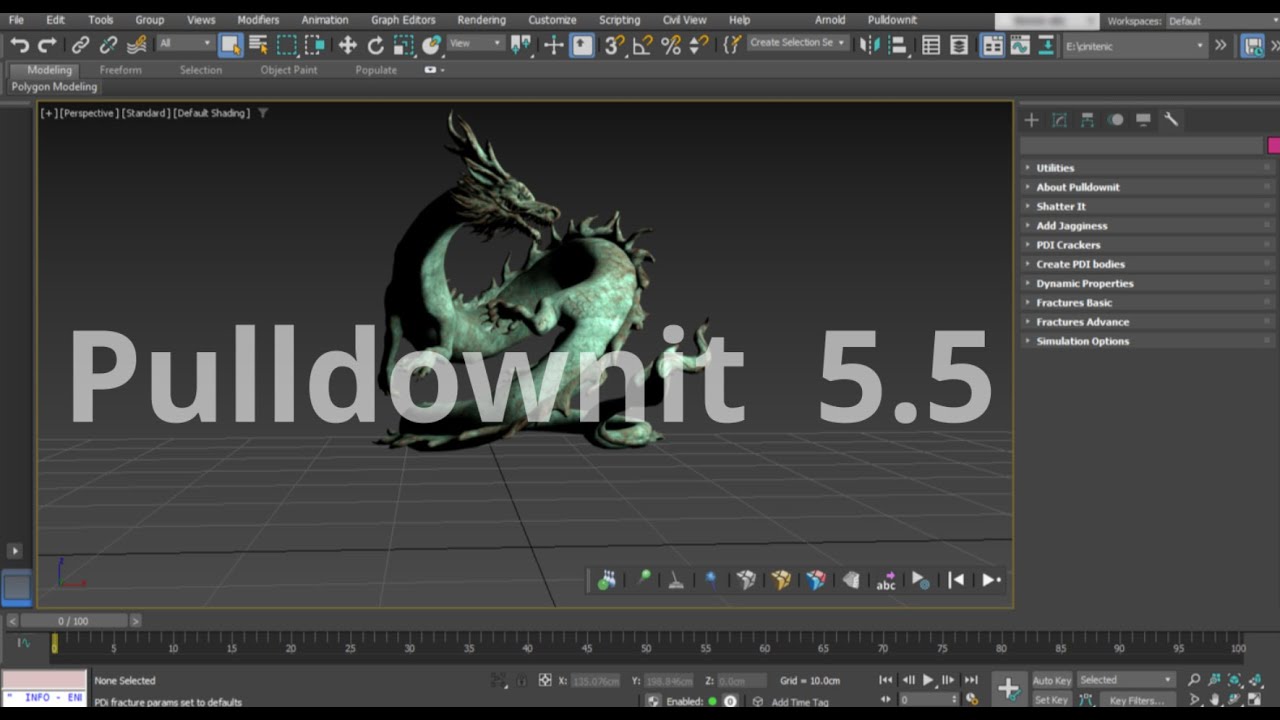Open the selection filter All dropdown
The image size is (1280, 720).
pos(185,44)
